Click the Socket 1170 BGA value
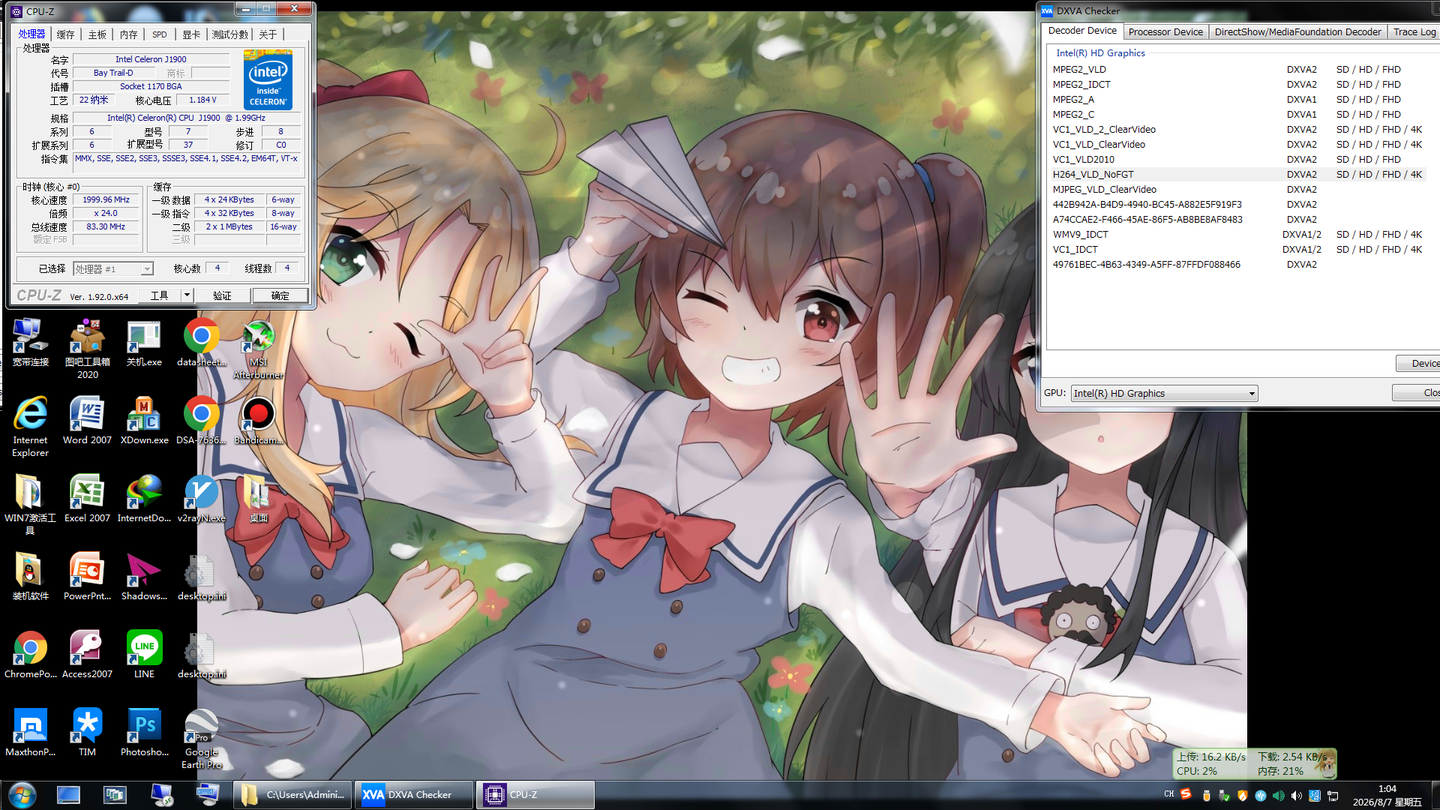Screen dimensions: 1440x810 click(x=151, y=86)
